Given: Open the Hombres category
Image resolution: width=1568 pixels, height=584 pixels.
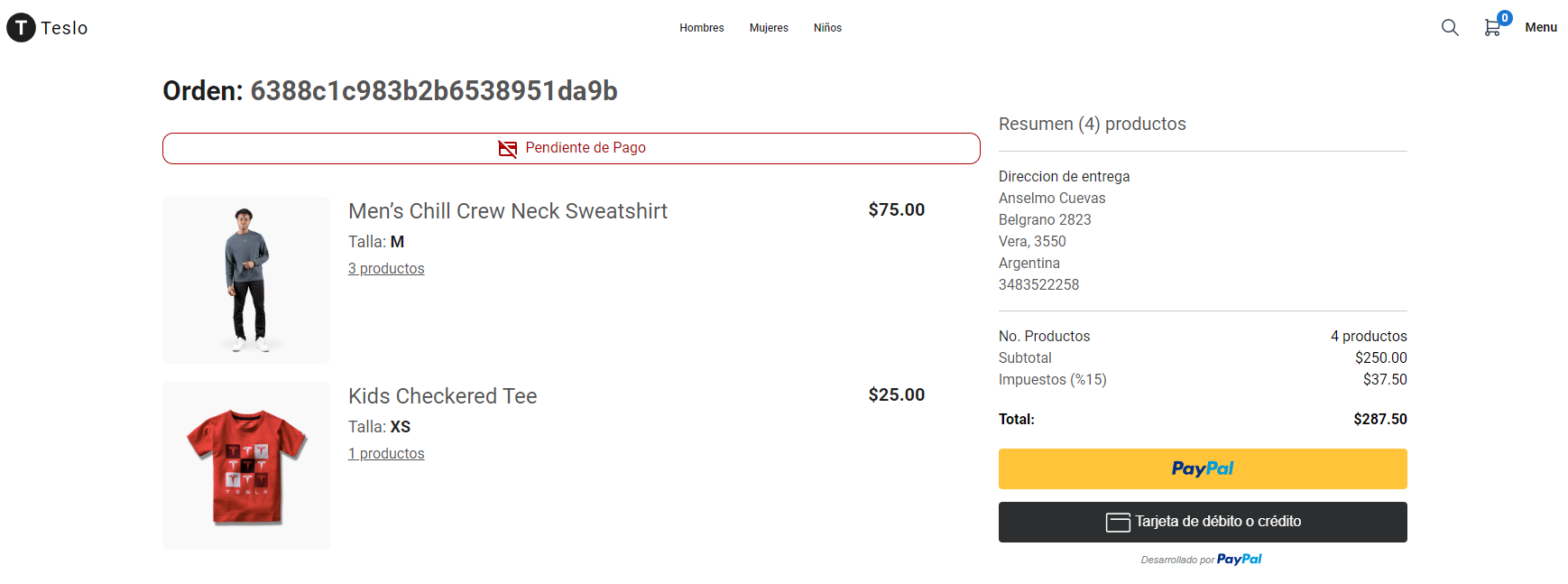Looking at the screenshot, I should point(702,28).
